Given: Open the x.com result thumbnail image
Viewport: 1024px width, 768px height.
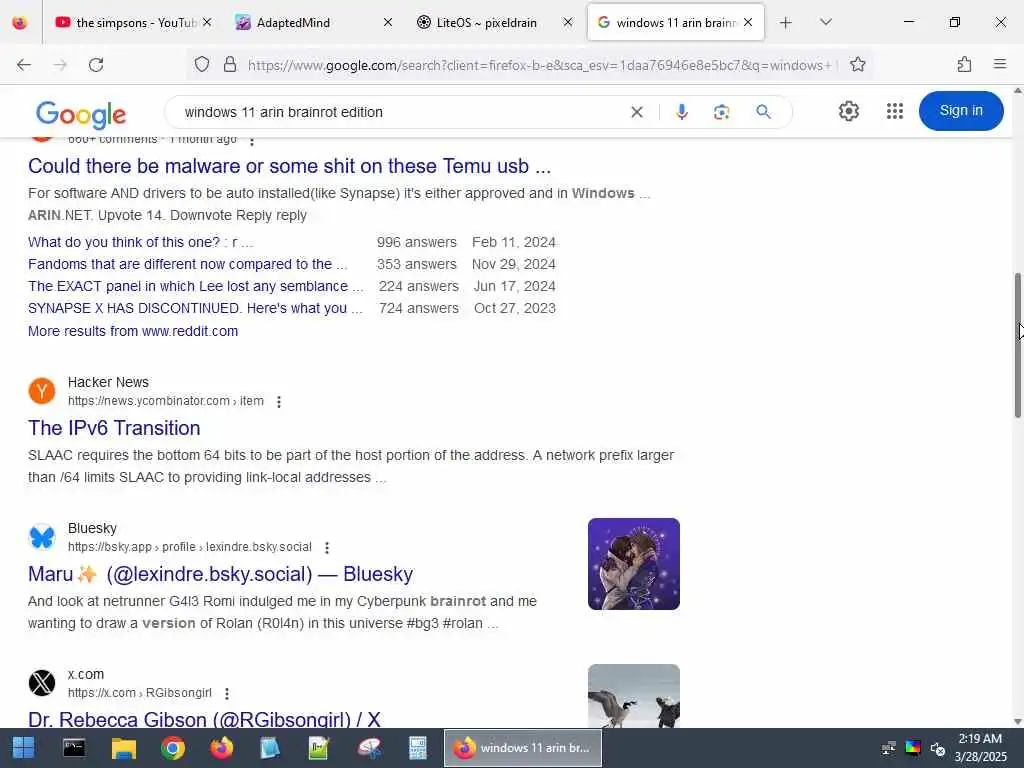Looking at the screenshot, I should click(633, 696).
